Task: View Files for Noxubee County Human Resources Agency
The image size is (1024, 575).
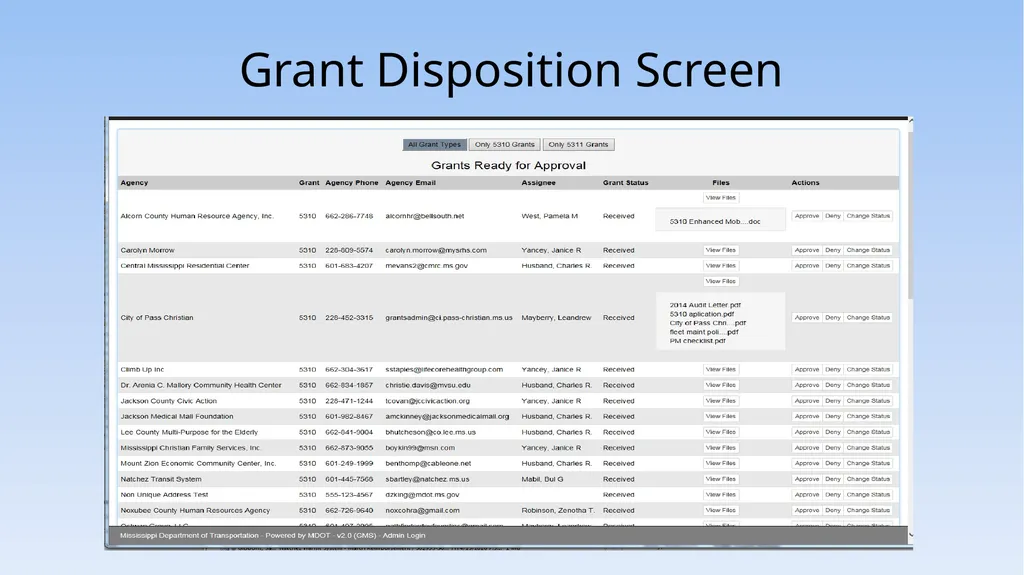Action: pos(720,510)
